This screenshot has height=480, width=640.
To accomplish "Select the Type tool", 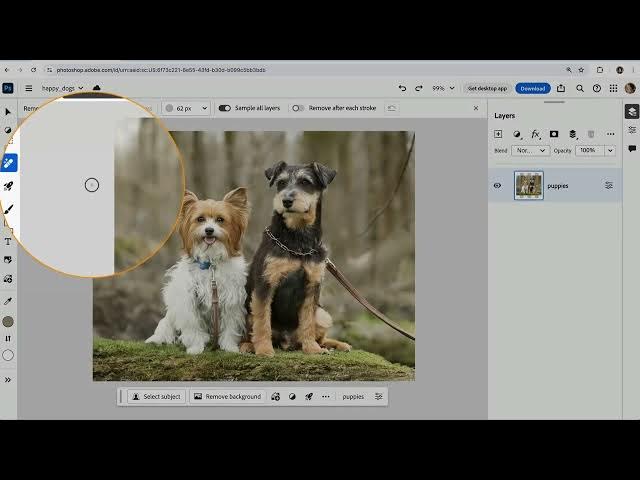I will point(8,242).
